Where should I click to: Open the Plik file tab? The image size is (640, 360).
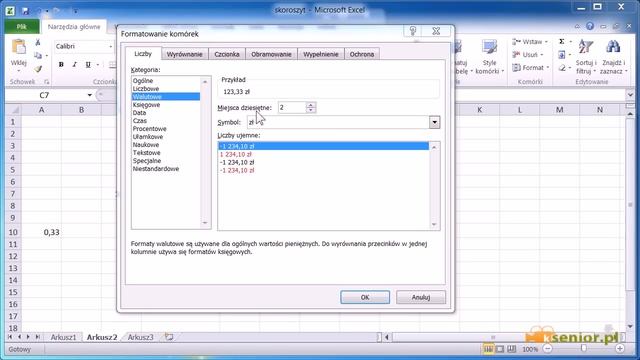point(22,27)
